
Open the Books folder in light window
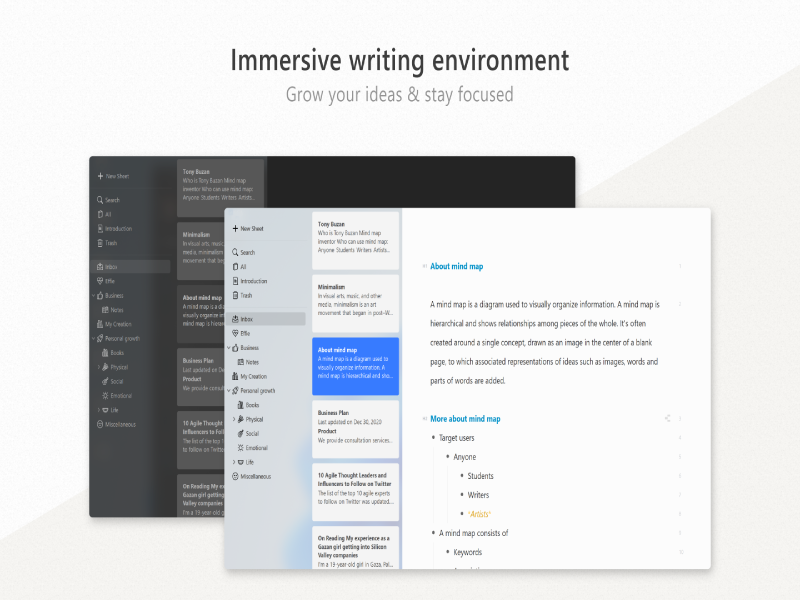click(x=248, y=405)
